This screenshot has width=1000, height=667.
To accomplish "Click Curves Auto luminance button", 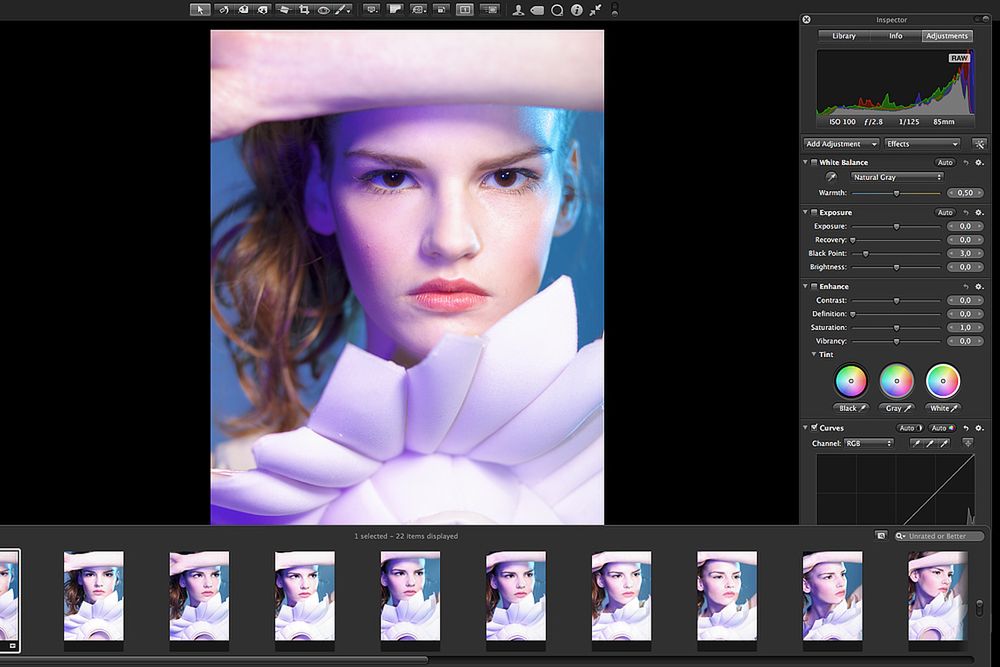I will (910, 429).
